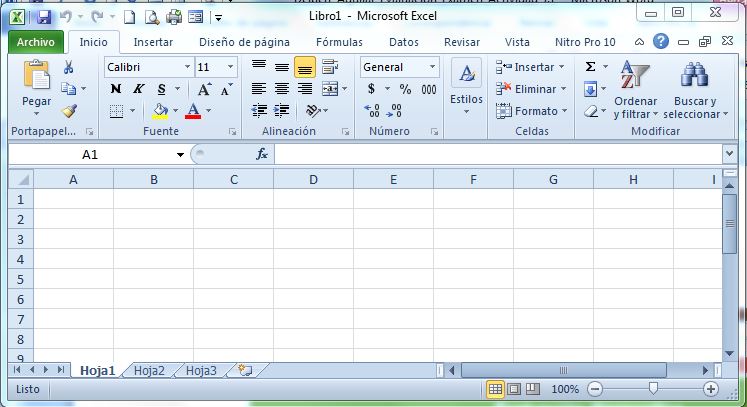747x407 pixels.
Task: Click Decrease Decimal icon
Action: 394,111
